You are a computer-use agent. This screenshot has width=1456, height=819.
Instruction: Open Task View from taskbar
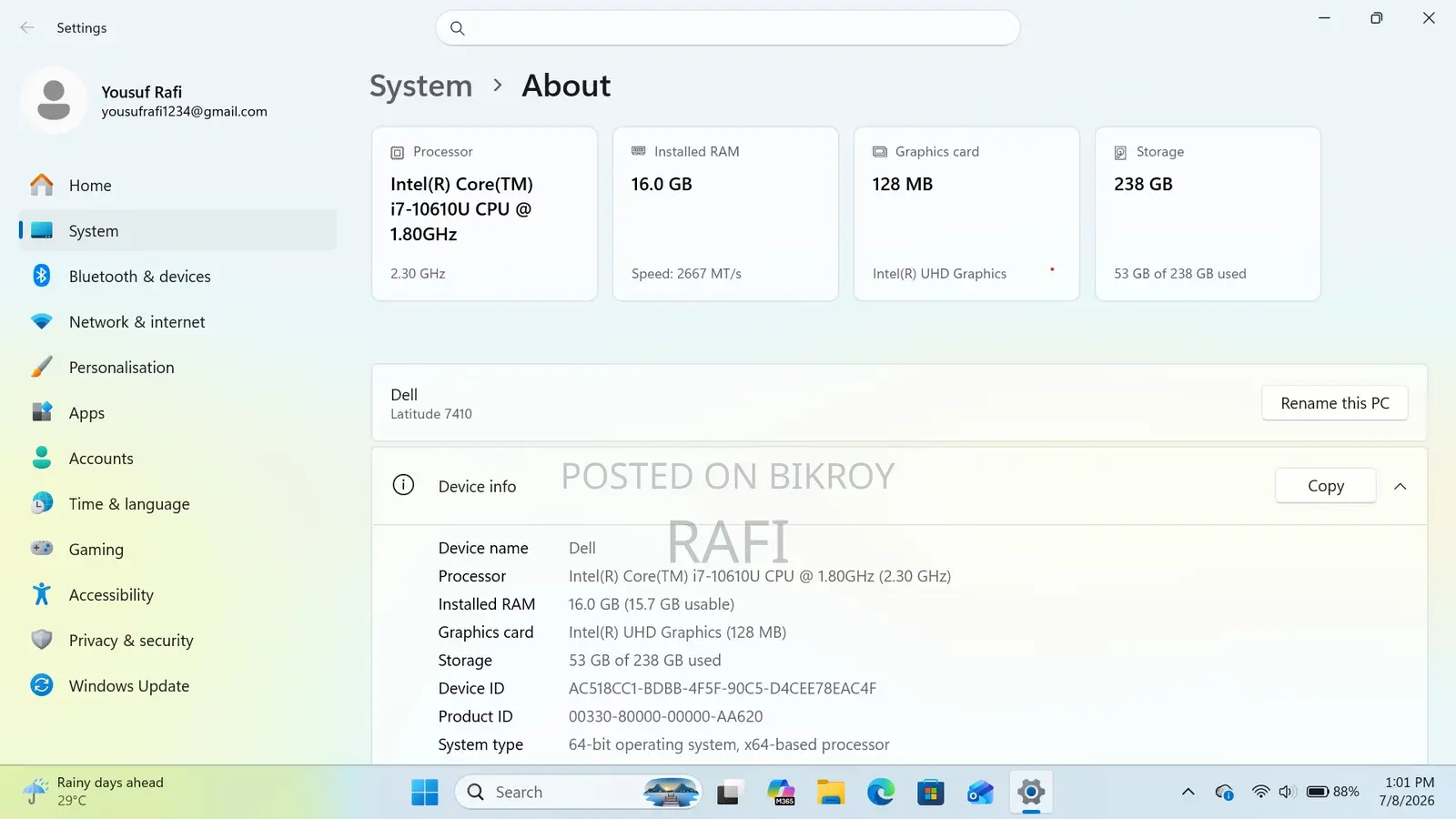[x=728, y=793]
